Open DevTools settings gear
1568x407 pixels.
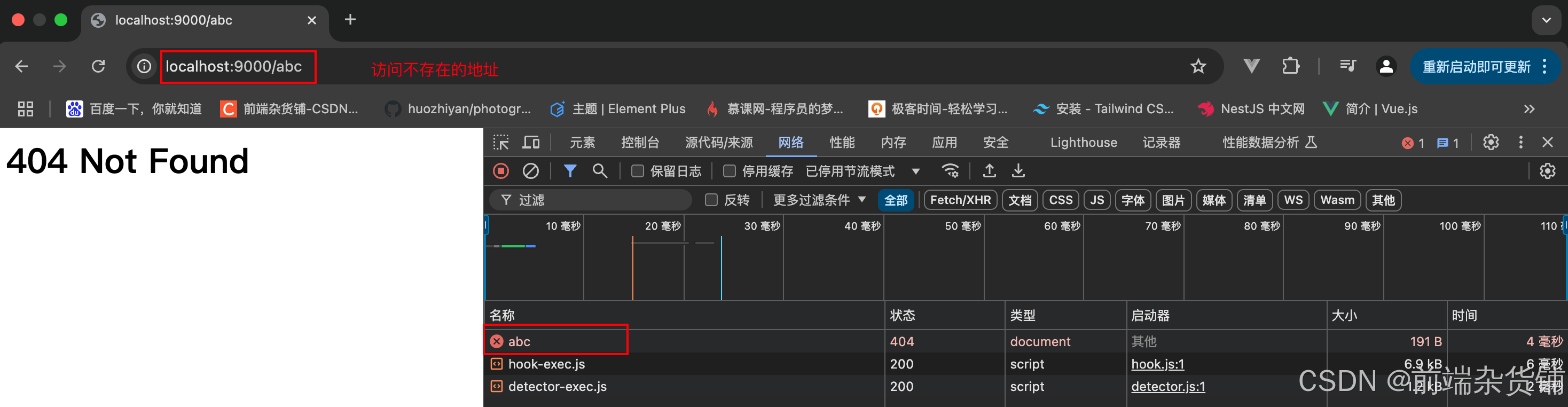pos(1491,143)
